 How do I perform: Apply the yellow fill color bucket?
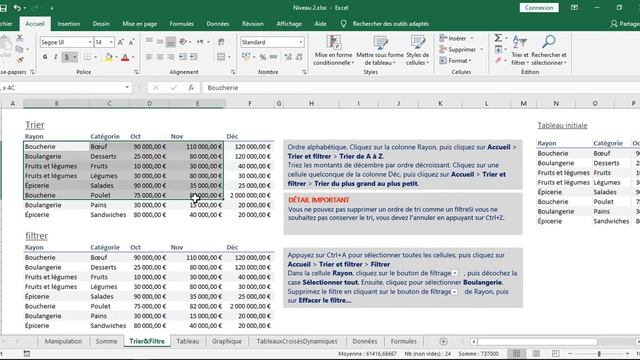(x=108, y=57)
